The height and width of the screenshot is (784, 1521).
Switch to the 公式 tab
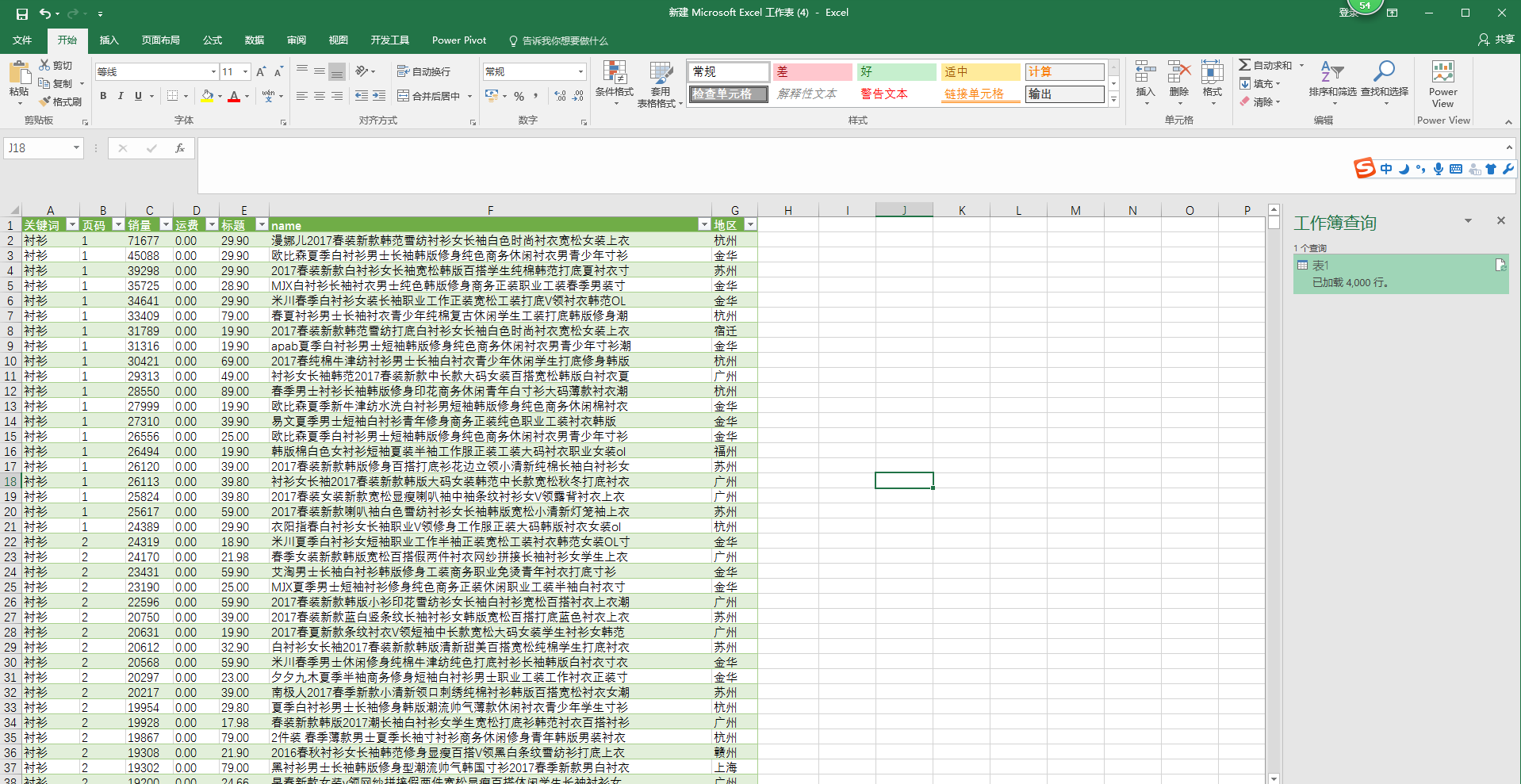(213, 40)
